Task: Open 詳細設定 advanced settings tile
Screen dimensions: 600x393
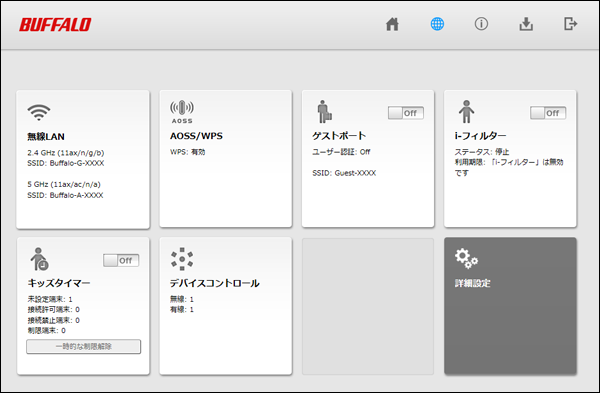Action: click(x=510, y=306)
